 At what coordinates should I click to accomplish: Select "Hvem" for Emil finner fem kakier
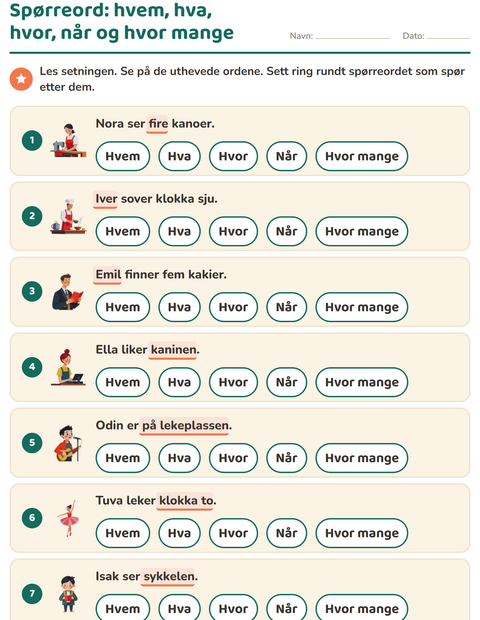click(x=123, y=307)
